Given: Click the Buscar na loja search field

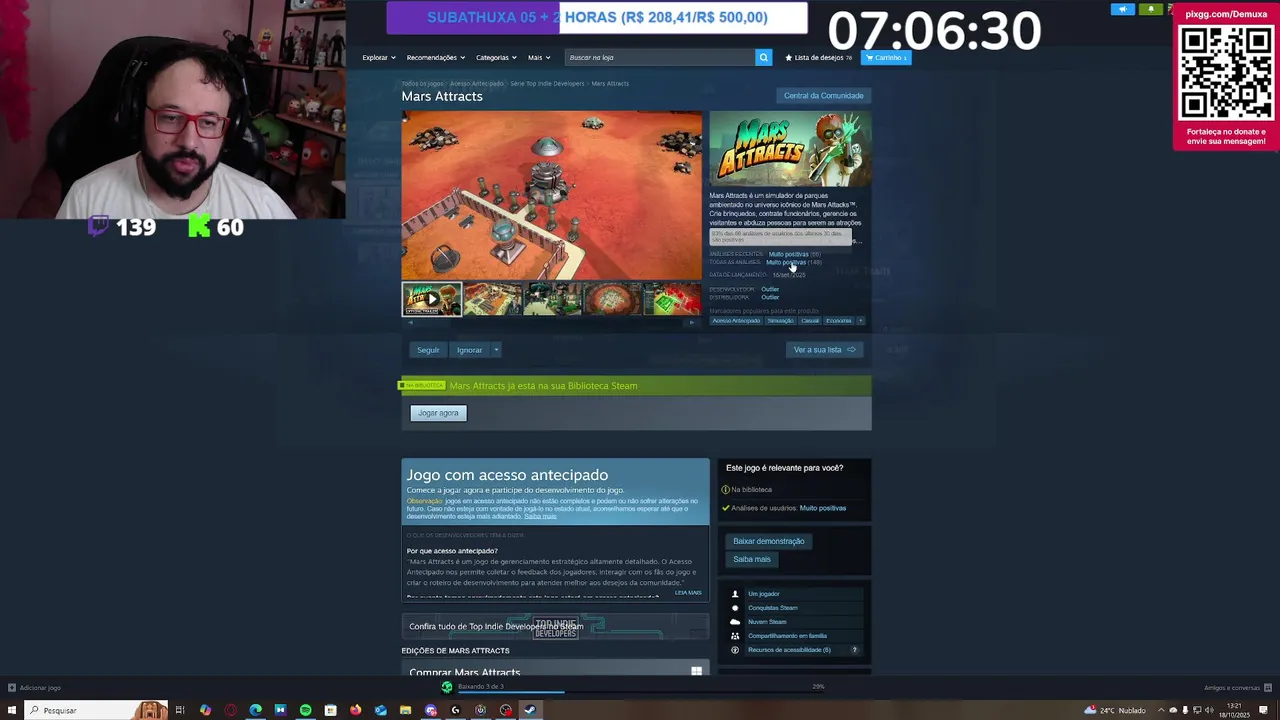Looking at the screenshot, I should tap(659, 57).
